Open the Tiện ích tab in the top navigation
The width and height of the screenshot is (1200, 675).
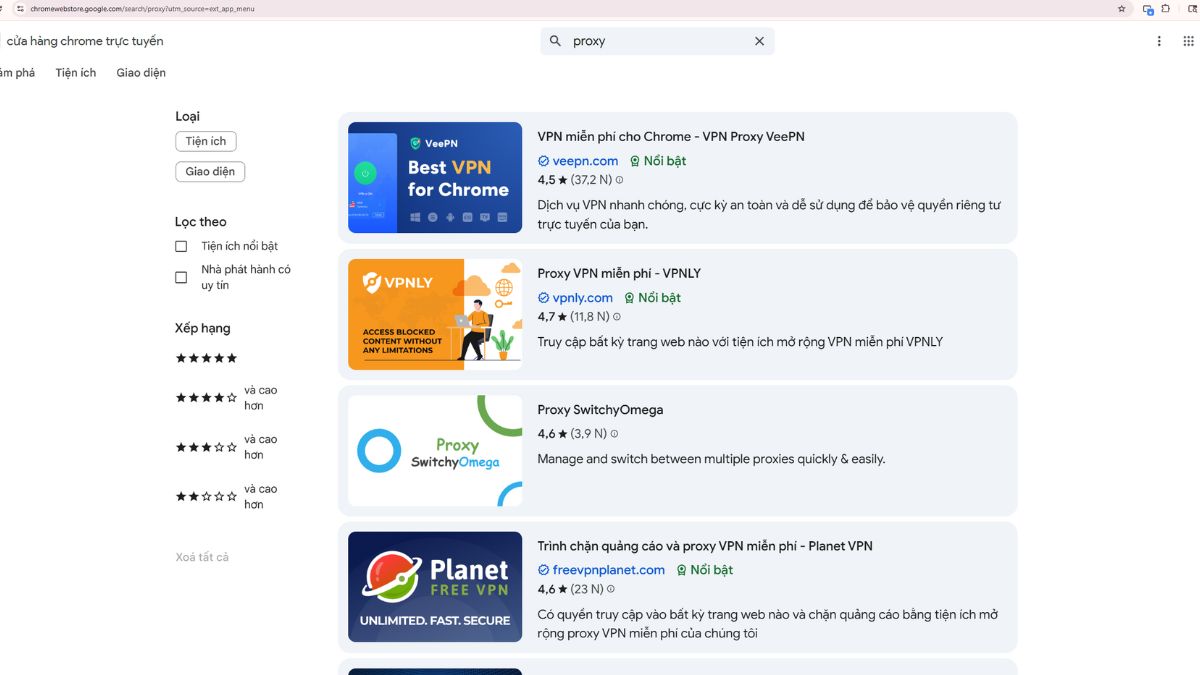click(x=76, y=73)
